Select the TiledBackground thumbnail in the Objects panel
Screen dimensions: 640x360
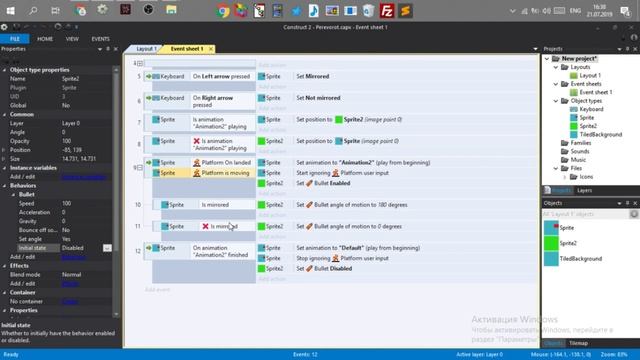pyautogui.click(x=551, y=259)
